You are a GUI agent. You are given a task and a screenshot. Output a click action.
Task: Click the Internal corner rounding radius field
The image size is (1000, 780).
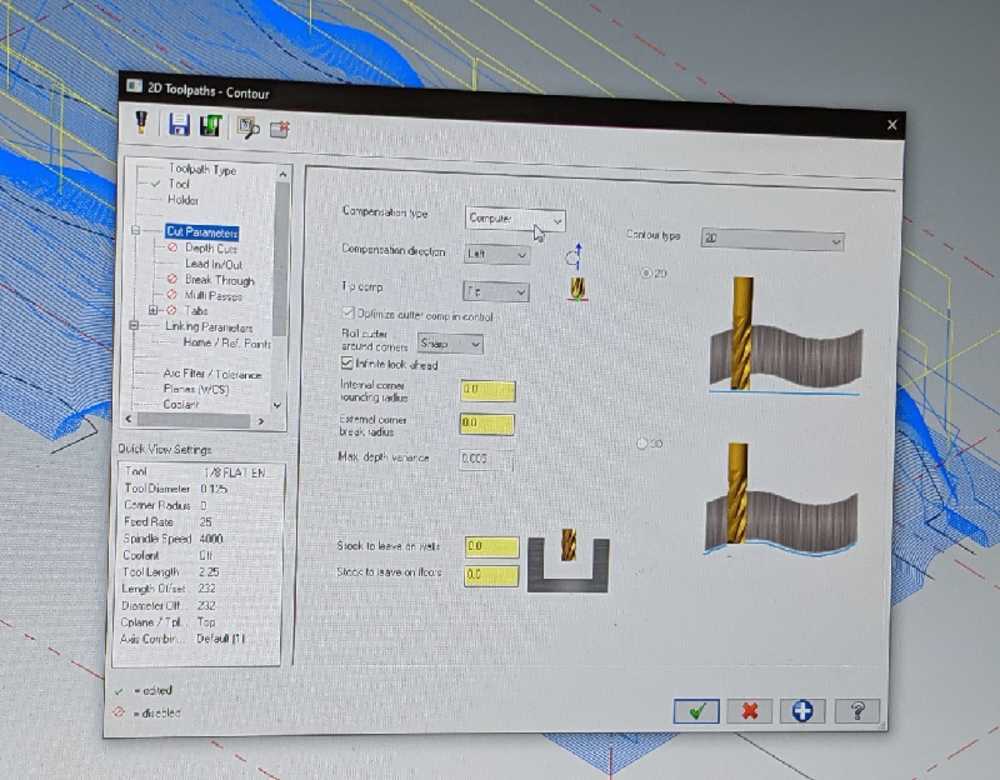(x=487, y=390)
